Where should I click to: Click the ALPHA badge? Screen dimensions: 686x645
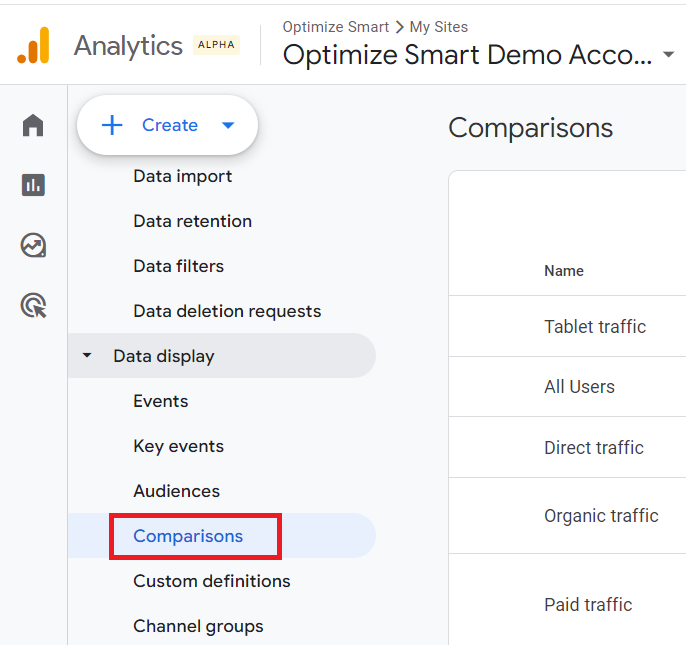point(216,45)
